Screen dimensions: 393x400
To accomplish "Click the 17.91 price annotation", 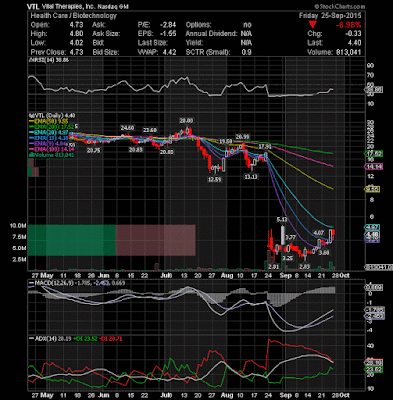I will (x=265, y=147).
